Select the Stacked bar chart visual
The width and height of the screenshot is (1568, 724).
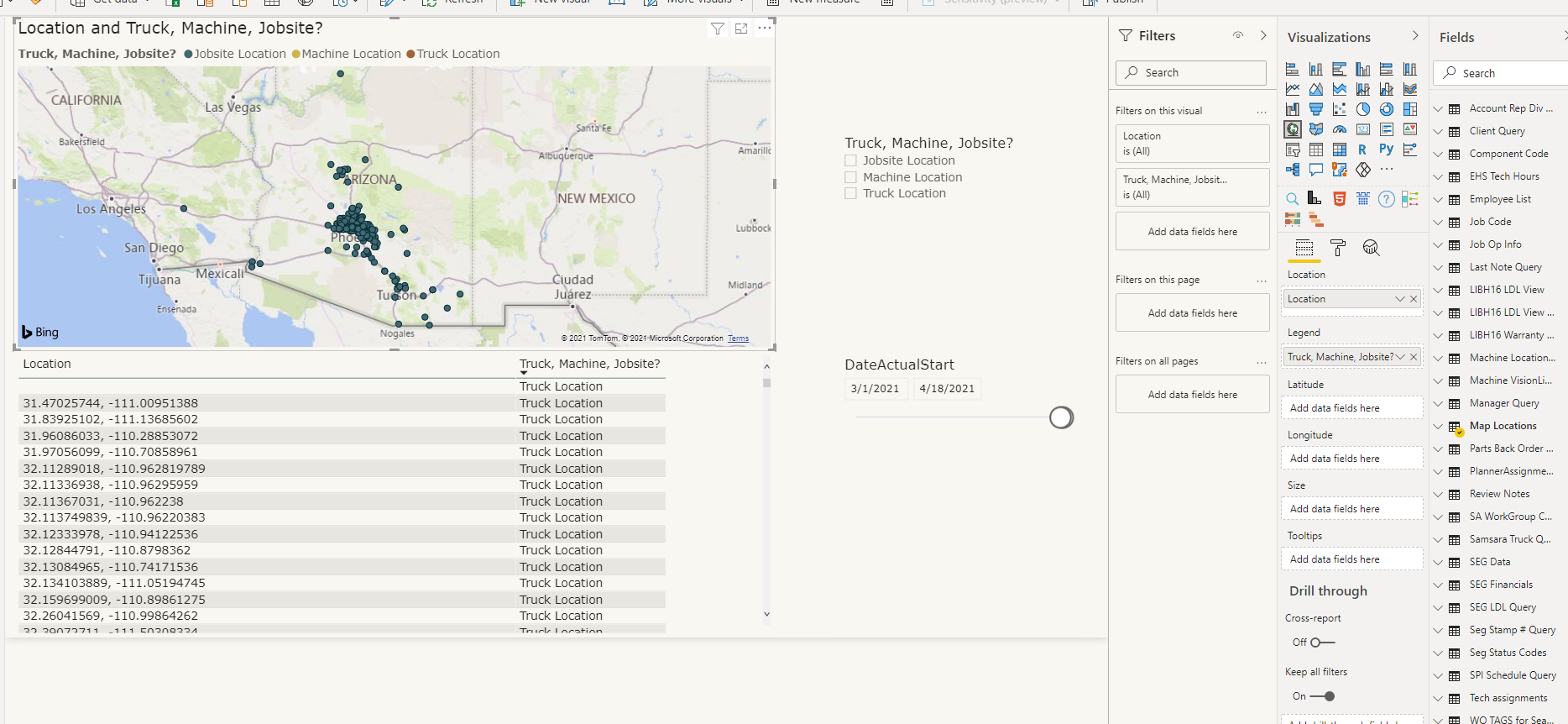[1293, 69]
